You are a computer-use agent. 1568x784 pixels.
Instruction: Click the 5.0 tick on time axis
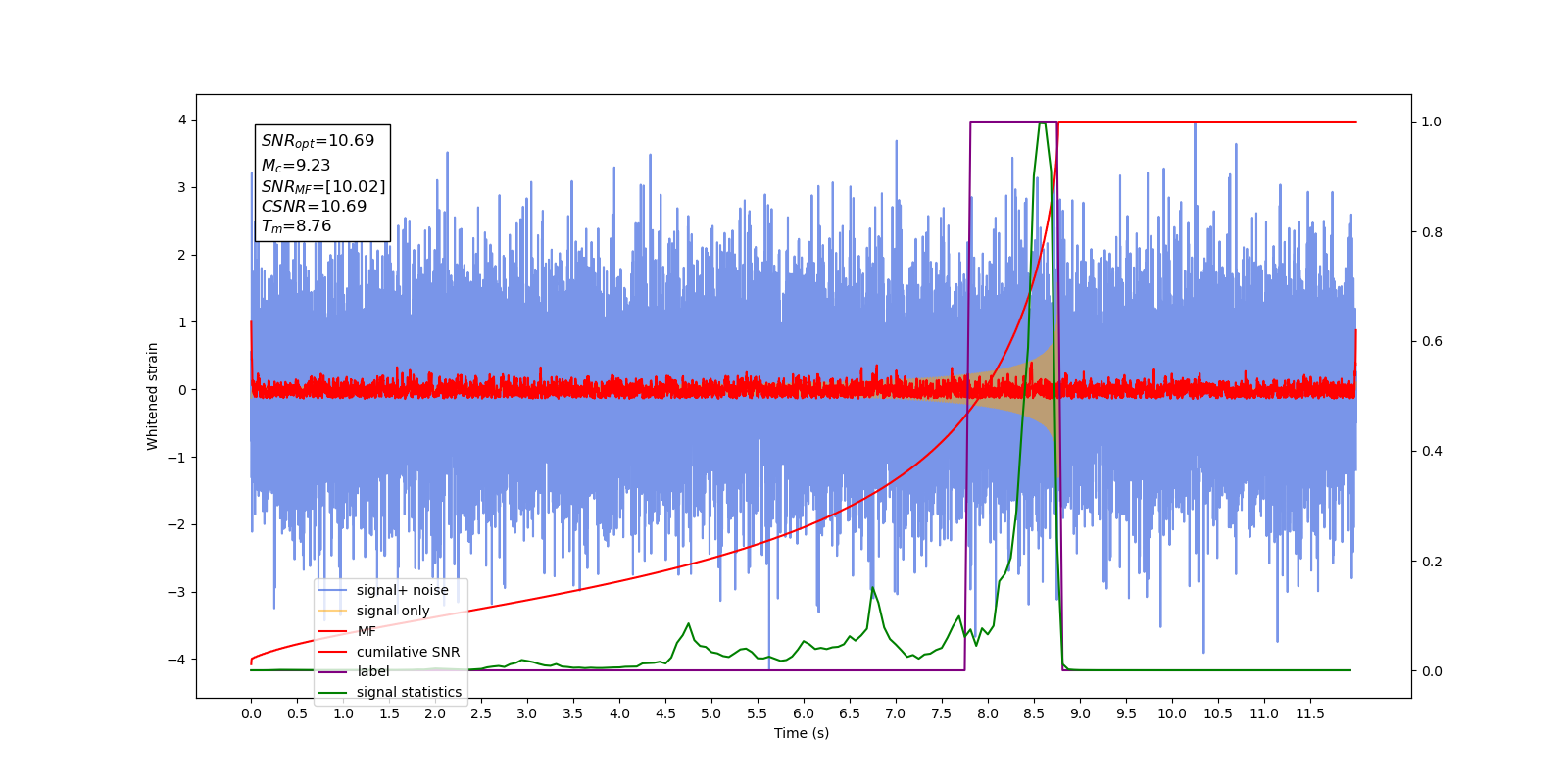click(711, 713)
